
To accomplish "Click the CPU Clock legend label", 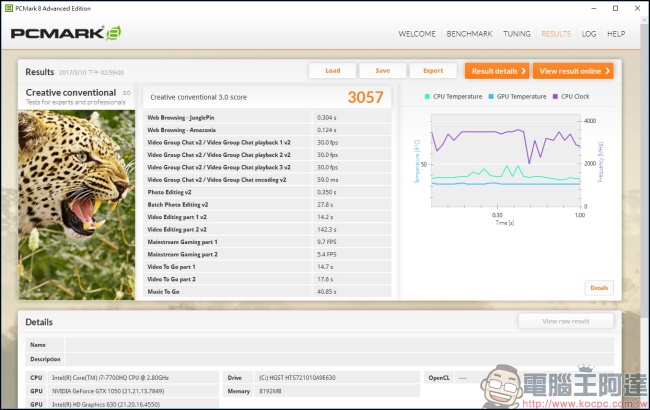I will [575, 97].
